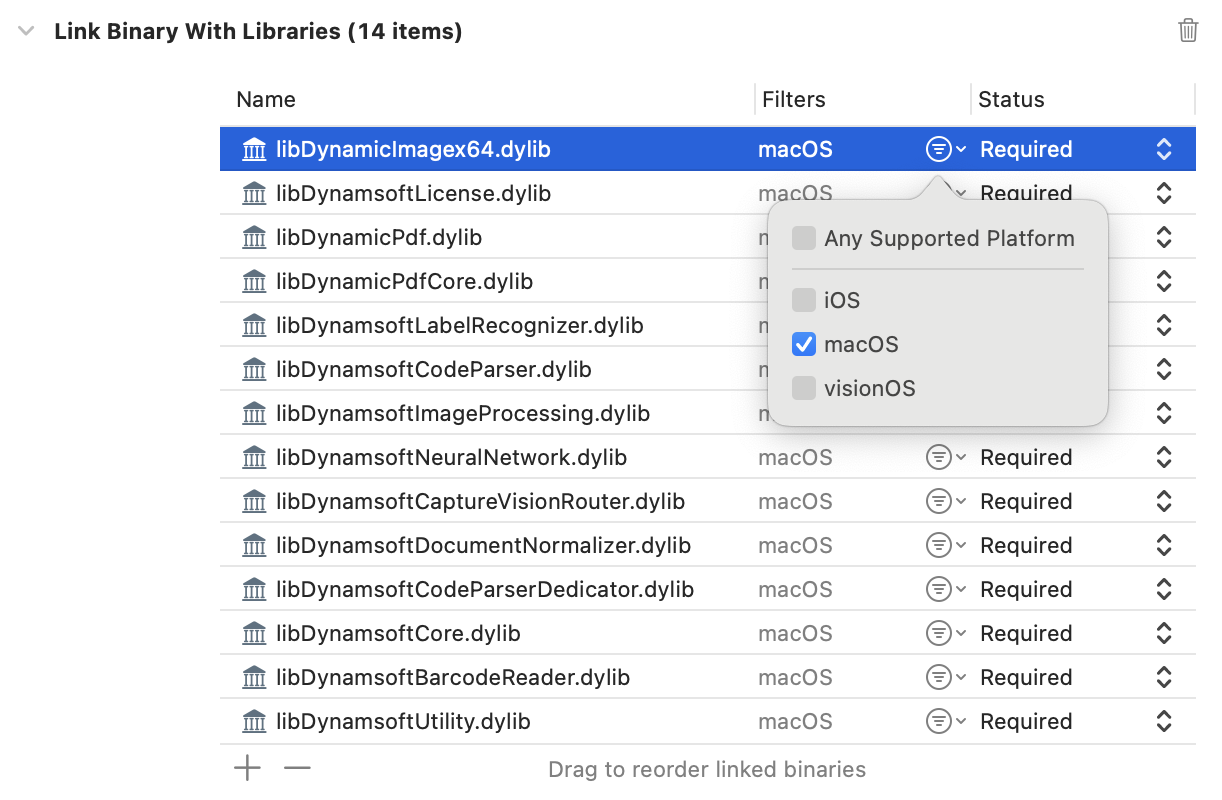The width and height of the screenshot is (1222, 800).
Task: Open status stepper for libDynamsoftDocumentNormalizer.dylib
Action: point(1163,546)
